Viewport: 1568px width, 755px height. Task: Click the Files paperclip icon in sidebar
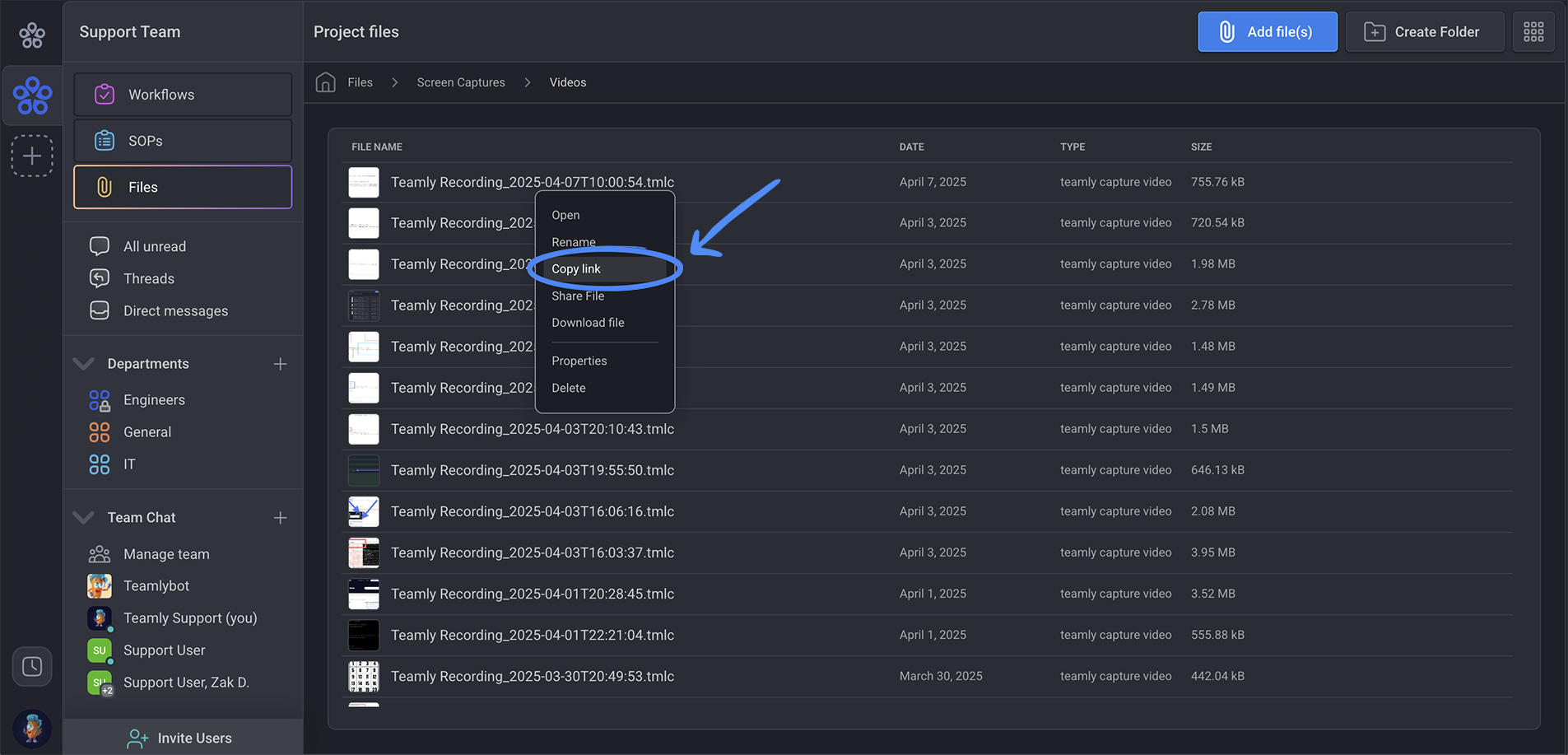105,187
